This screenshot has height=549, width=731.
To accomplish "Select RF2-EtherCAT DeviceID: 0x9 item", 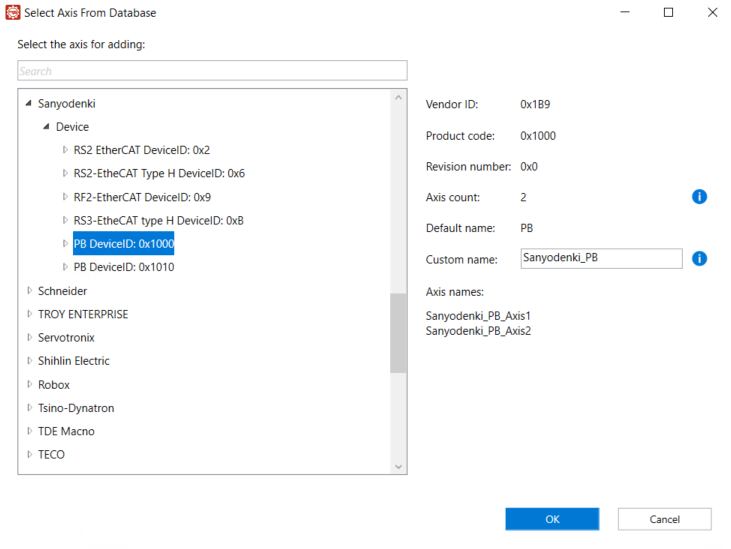I will (x=142, y=197).
